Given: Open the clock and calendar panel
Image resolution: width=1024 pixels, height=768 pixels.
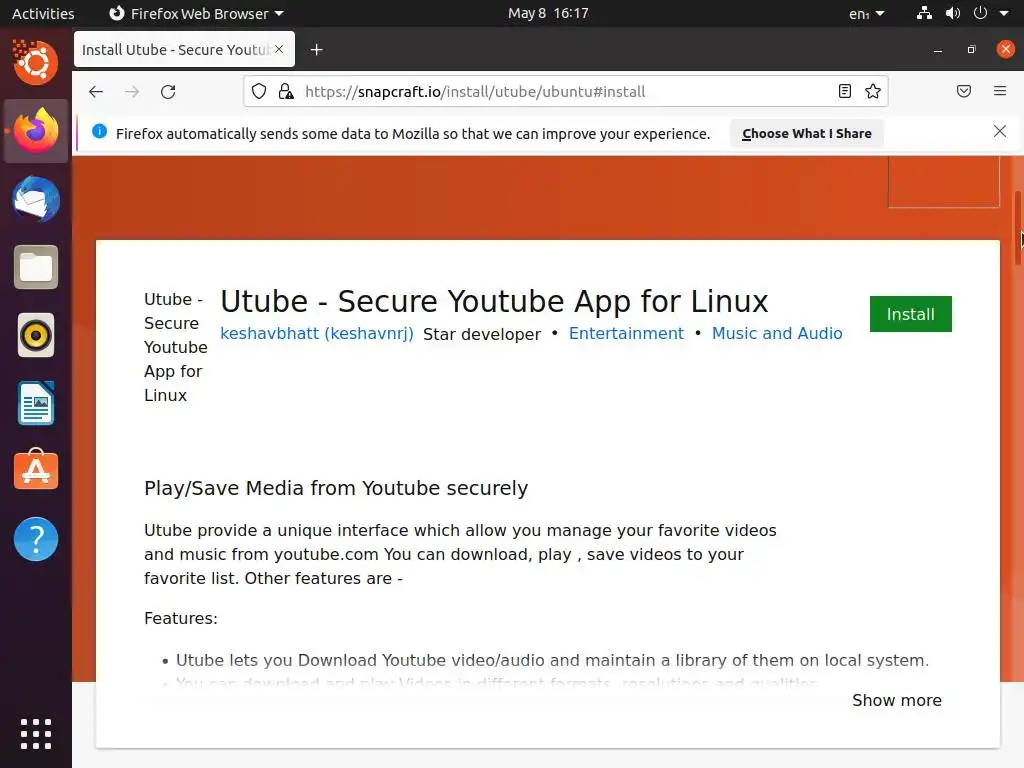Looking at the screenshot, I should click(548, 13).
